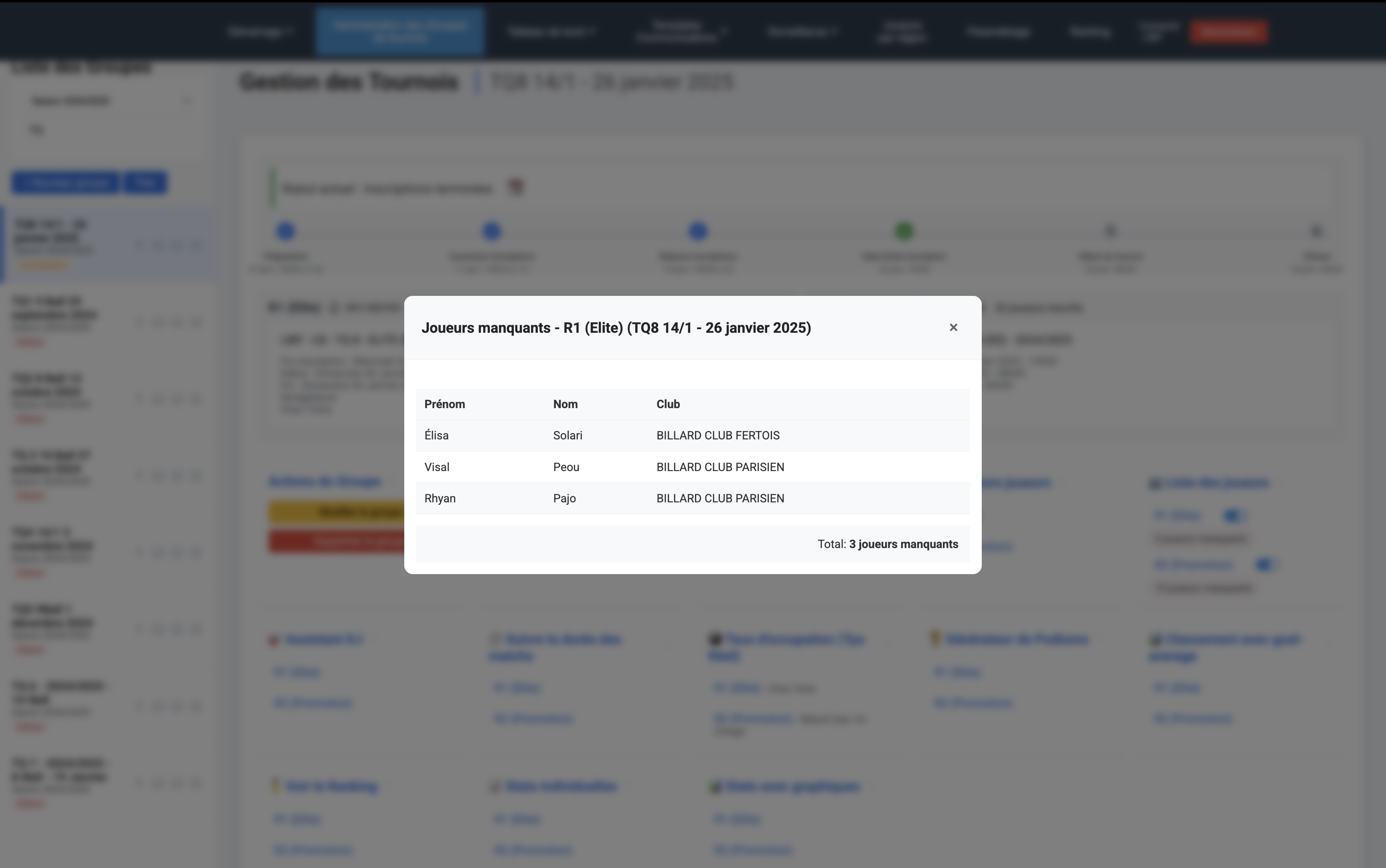
Task: Click the calendar icon beside Statut actuel
Action: (x=516, y=188)
